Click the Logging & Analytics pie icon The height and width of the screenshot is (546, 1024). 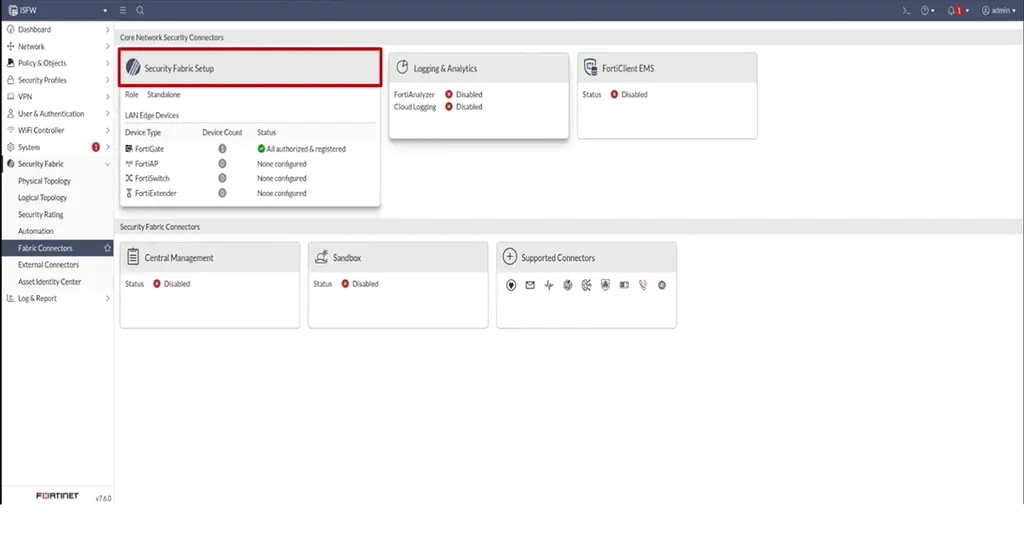coord(402,67)
